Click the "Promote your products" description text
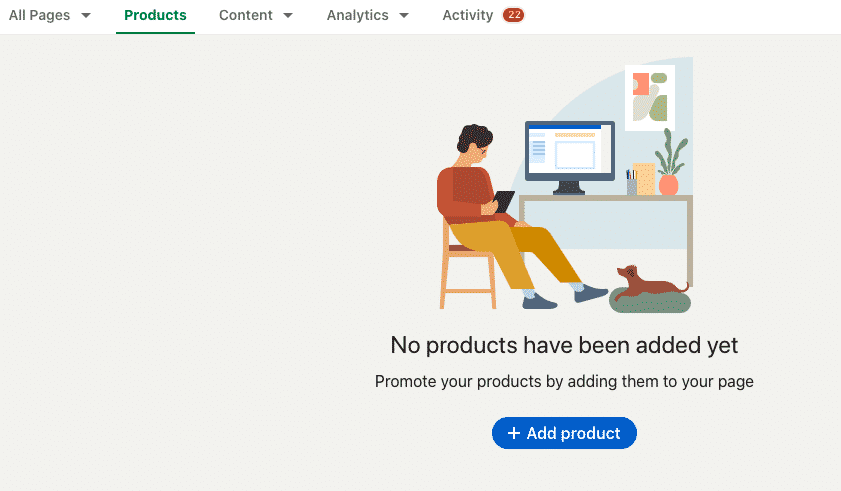Viewport: 841px width, 491px height. pyautogui.click(x=564, y=381)
